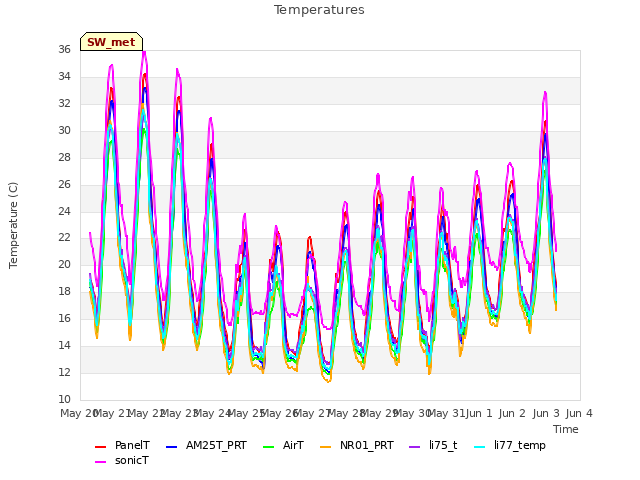Click the red PanelT legend swatch
The height and width of the screenshot is (480, 640).
point(100,447)
